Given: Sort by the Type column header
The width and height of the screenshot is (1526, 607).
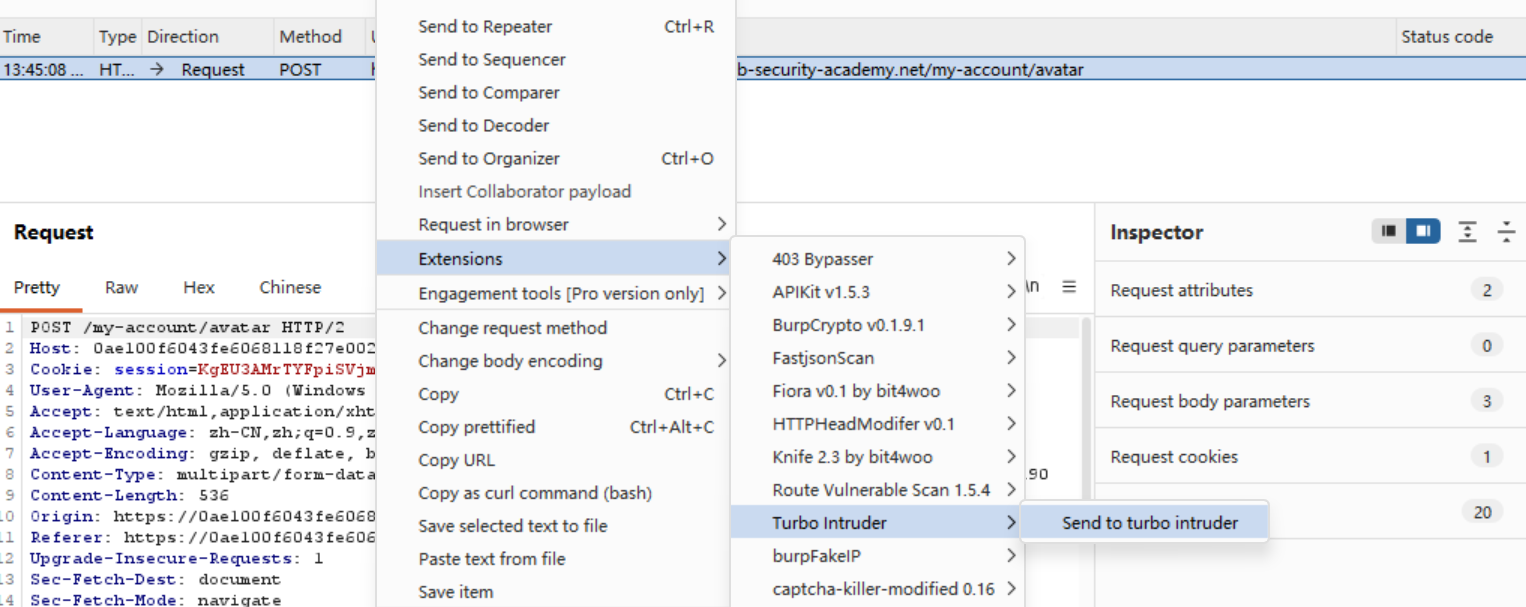Looking at the screenshot, I should [x=117, y=37].
